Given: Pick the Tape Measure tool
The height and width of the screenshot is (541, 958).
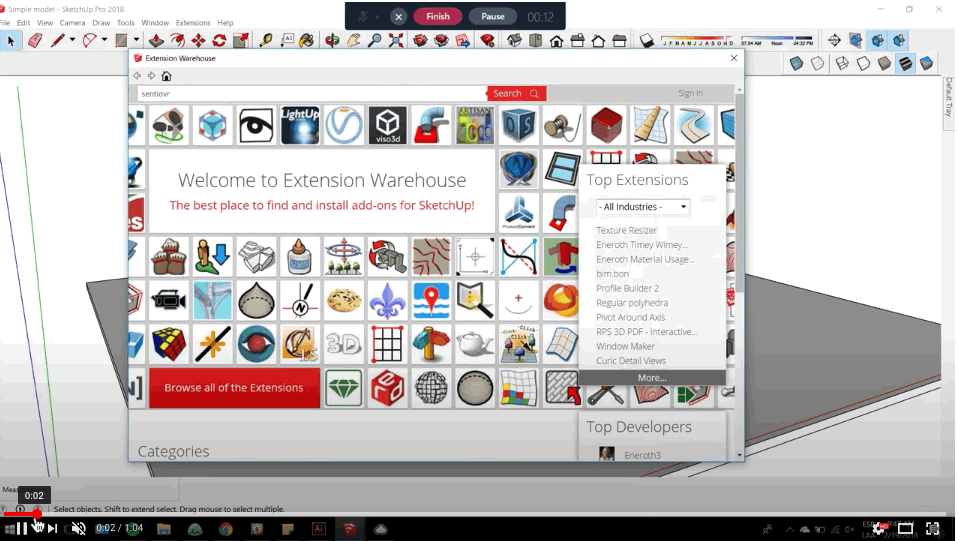Looking at the screenshot, I should (266, 41).
